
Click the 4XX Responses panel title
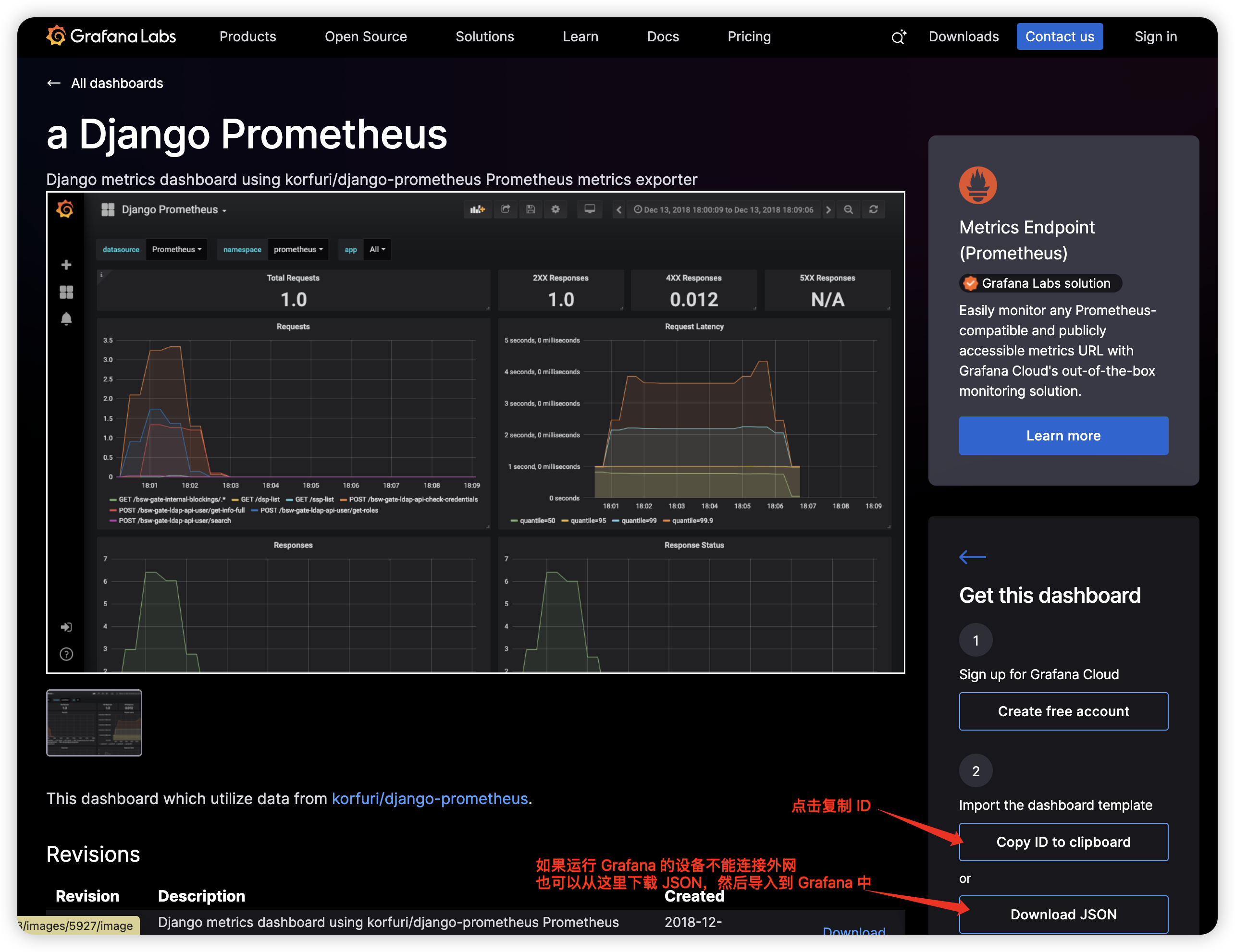click(x=693, y=278)
